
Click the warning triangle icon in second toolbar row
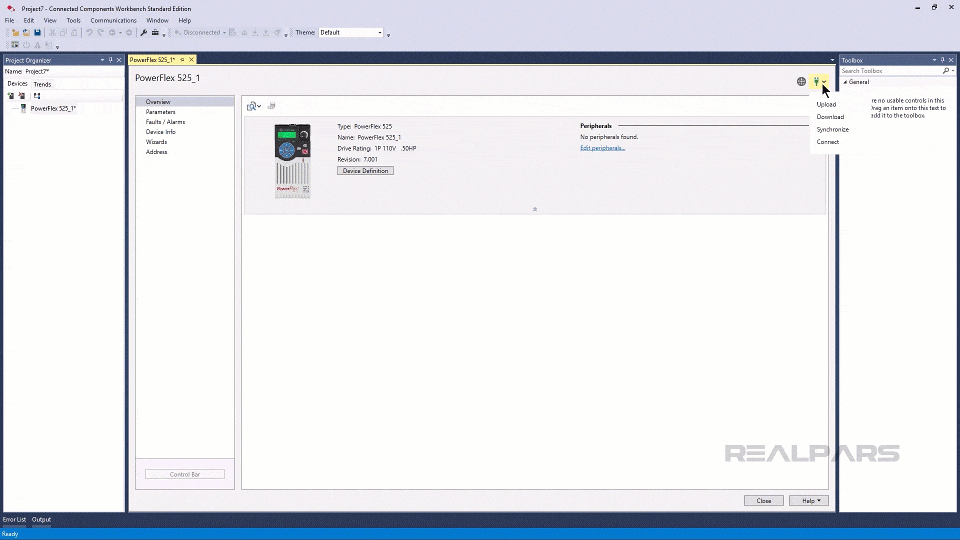click(37, 45)
